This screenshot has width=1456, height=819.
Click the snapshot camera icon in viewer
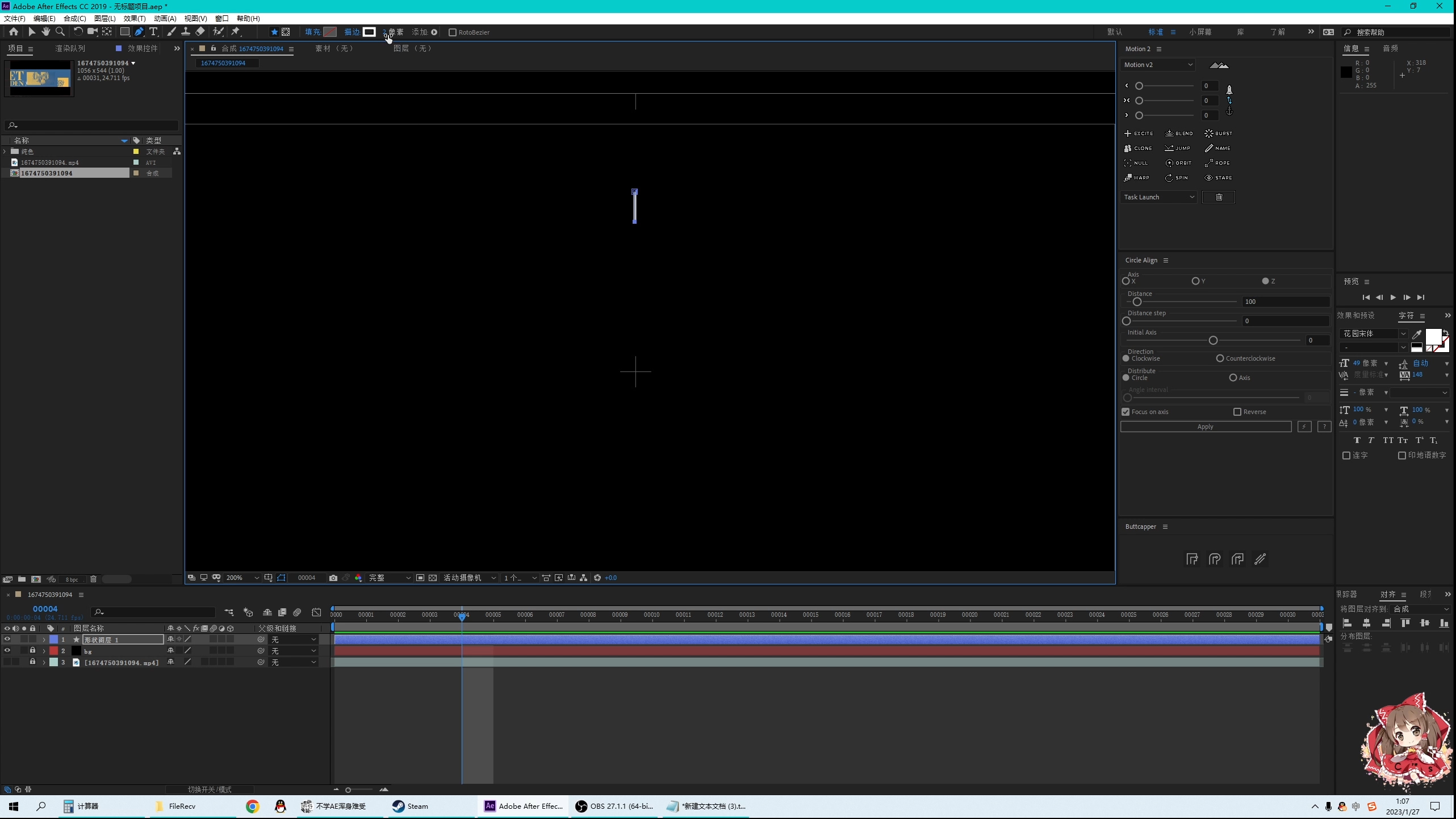tap(333, 578)
